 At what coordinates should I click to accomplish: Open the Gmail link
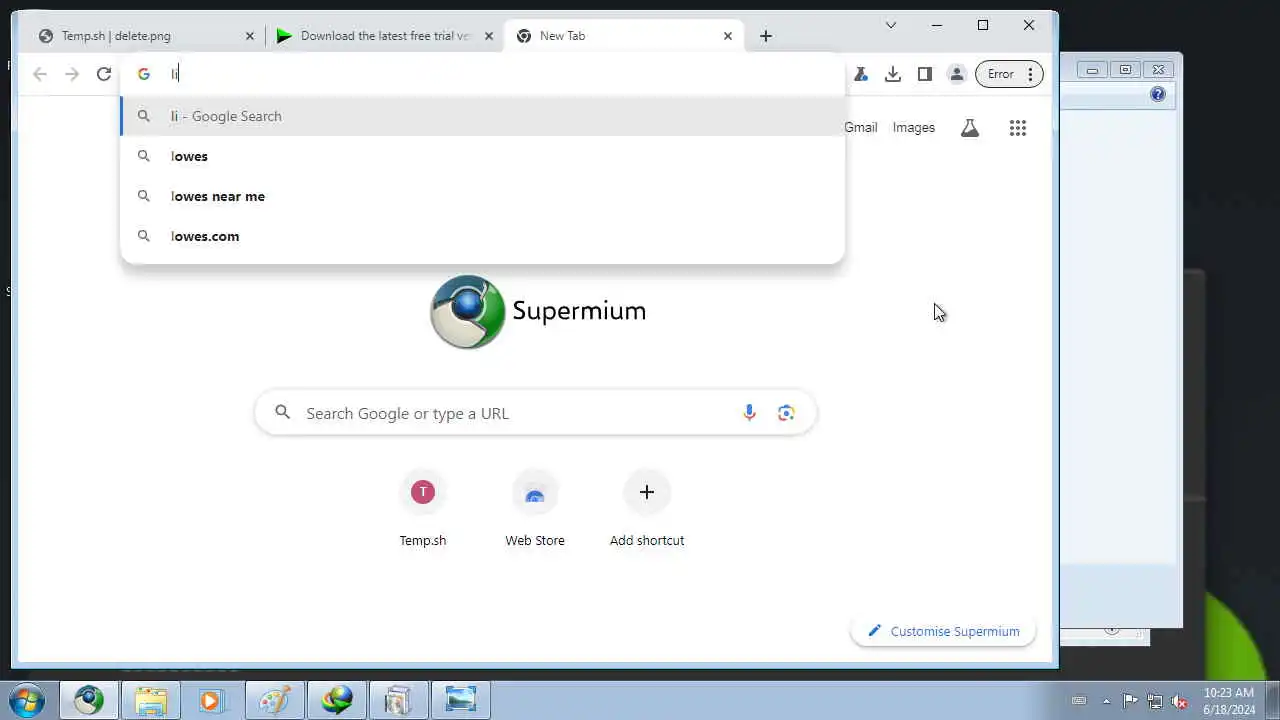tap(861, 128)
